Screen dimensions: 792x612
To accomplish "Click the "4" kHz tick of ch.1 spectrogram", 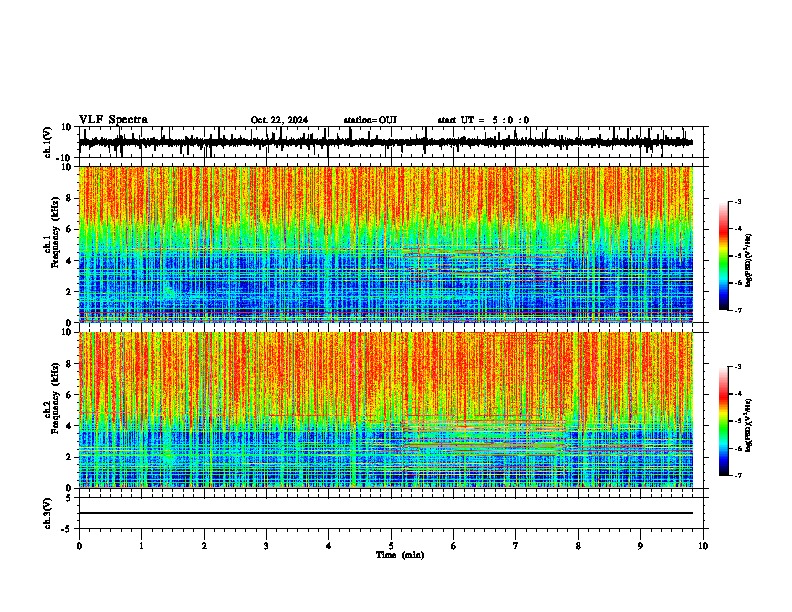I will (x=70, y=261).
